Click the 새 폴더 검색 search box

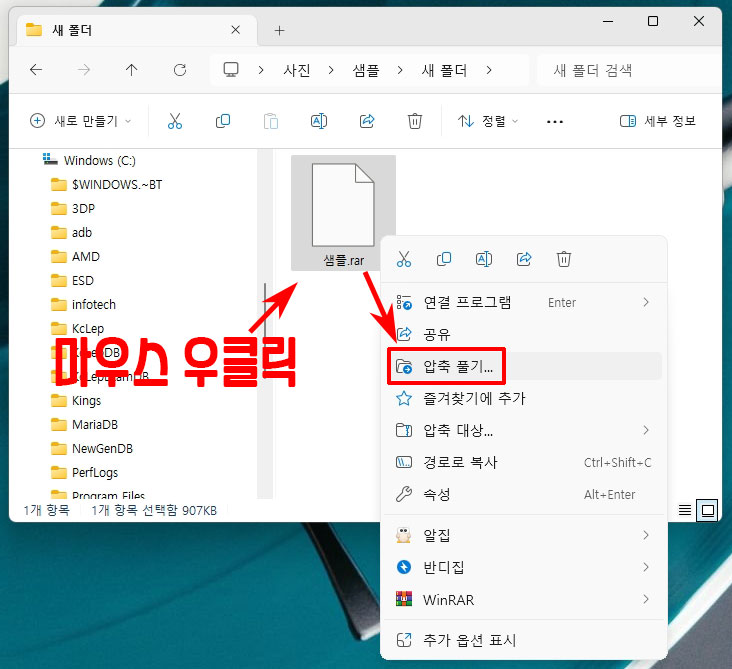click(x=628, y=70)
